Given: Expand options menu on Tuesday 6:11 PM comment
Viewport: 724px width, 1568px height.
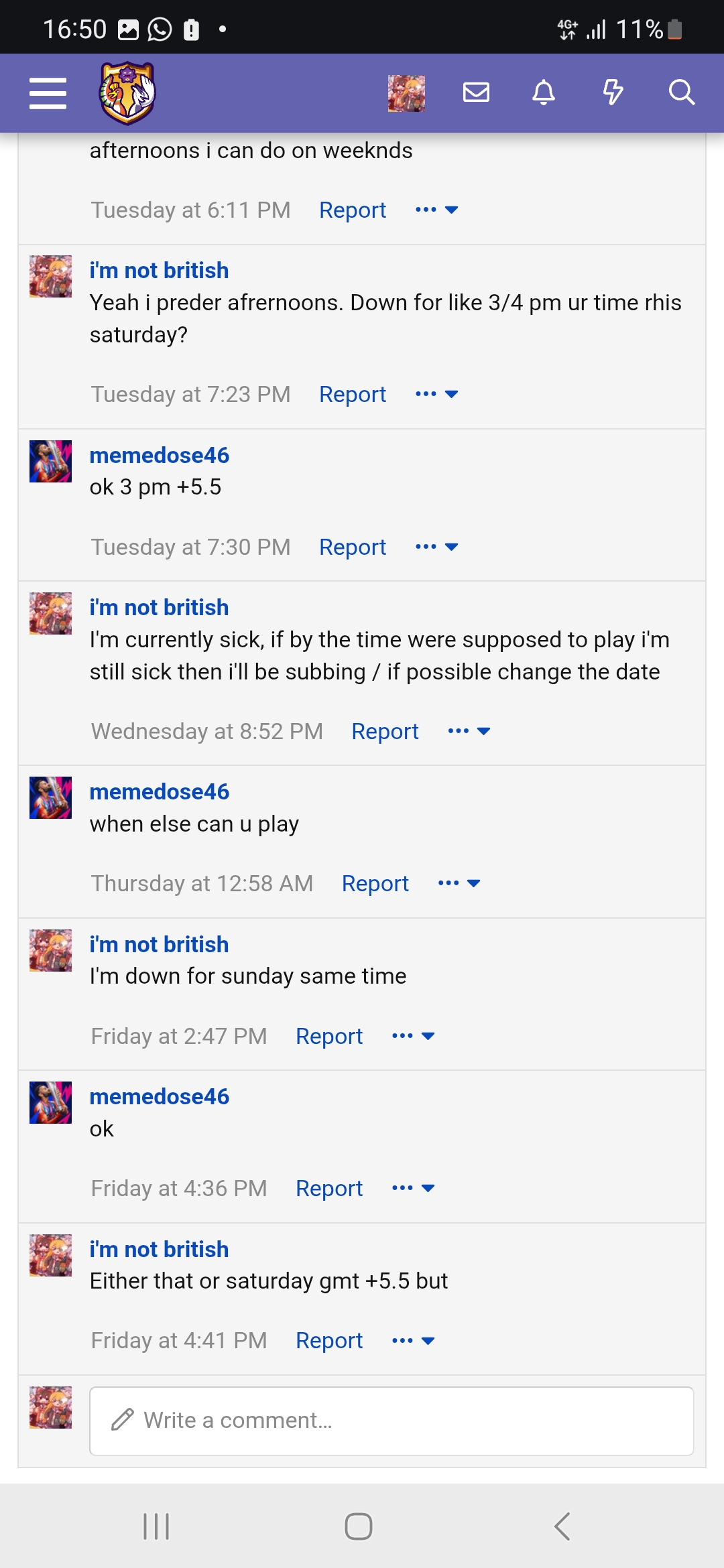Looking at the screenshot, I should (x=436, y=210).
